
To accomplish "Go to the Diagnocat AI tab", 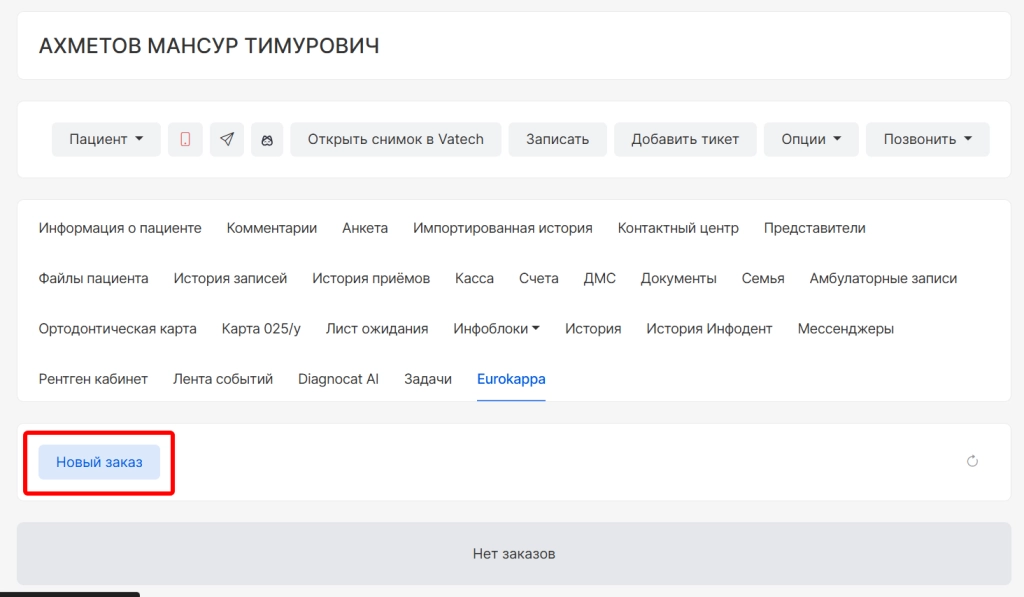I will [338, 379].
